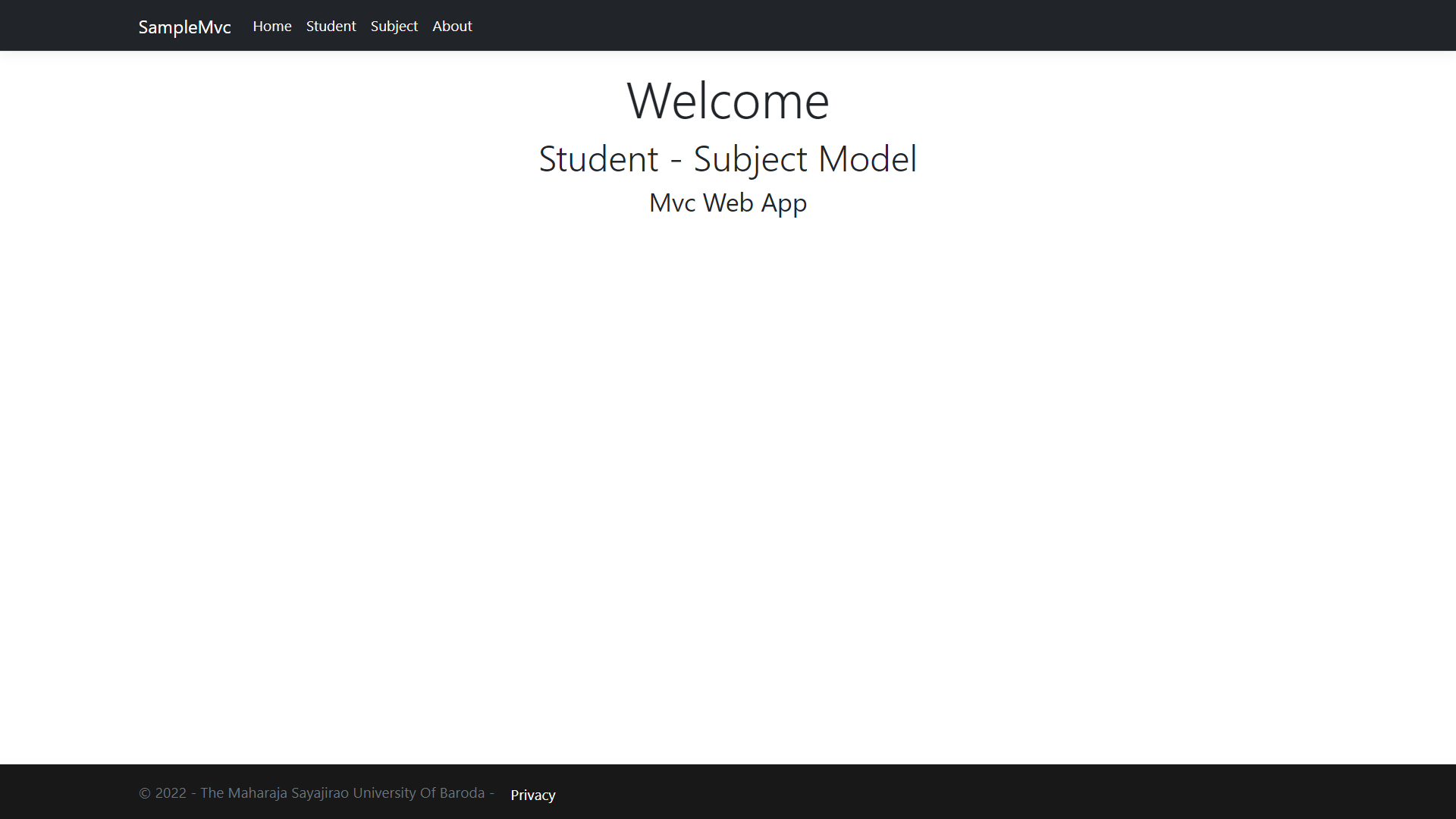
Task: Go to the Home nav item
Action: click(x=272, y=26)
